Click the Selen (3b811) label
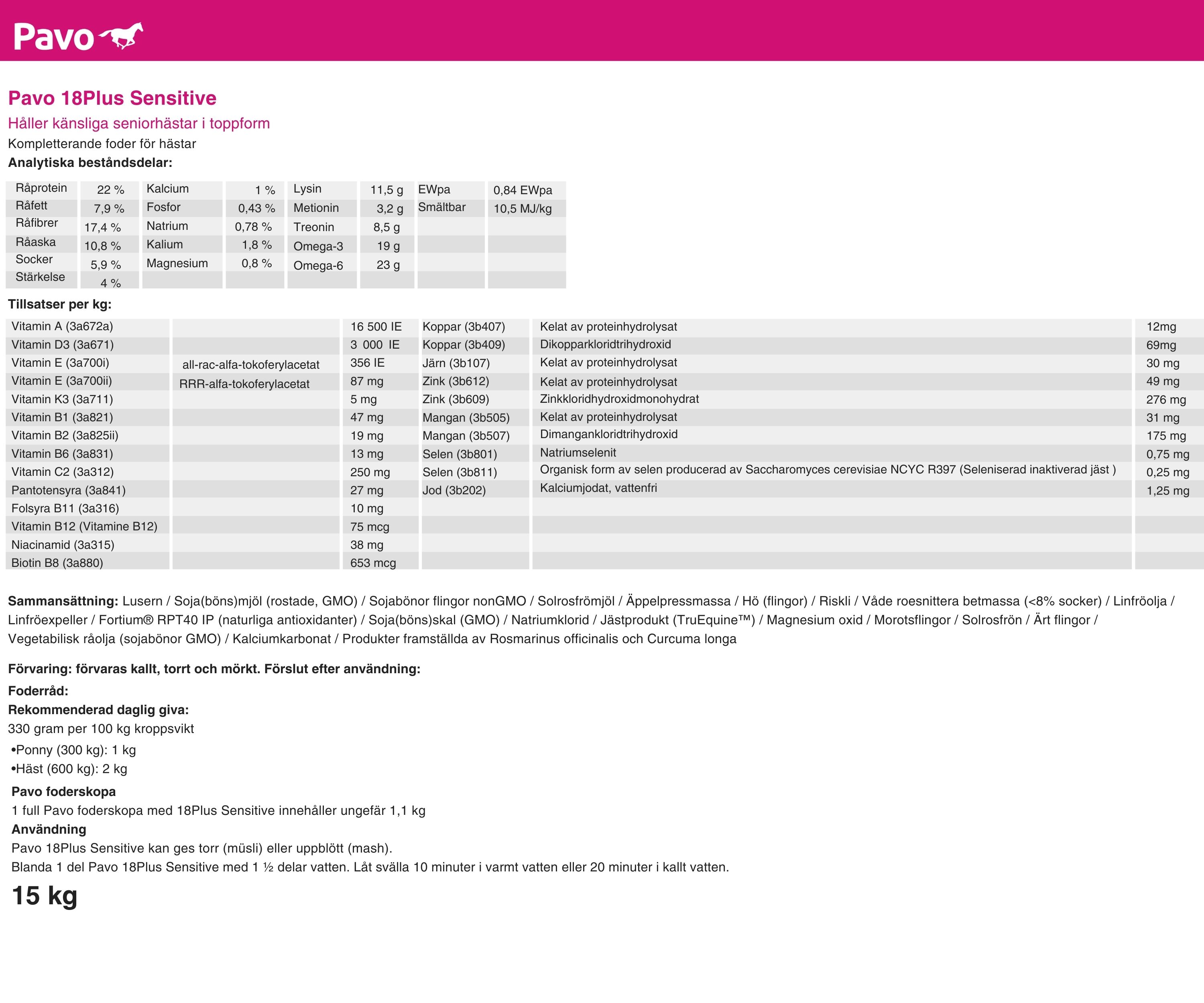This screenshot has width=1204, height=1003. [x=460, y=472]
